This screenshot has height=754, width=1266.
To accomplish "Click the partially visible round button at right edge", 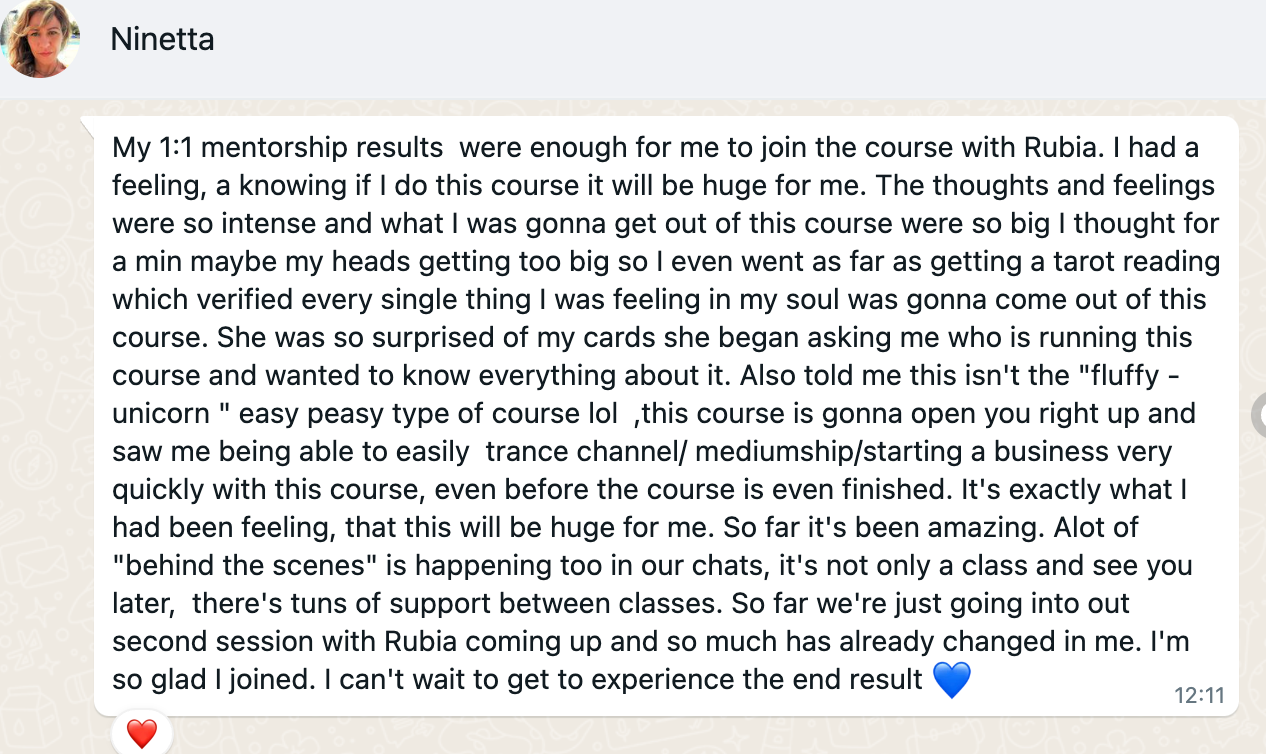I will click(x=1259, y=414).
